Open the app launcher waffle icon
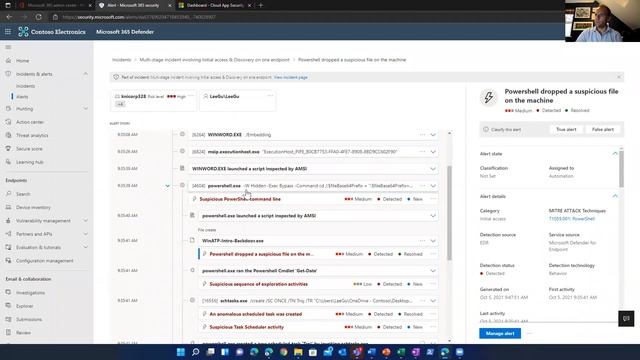 pyautogui.click(x=8, y=31)
